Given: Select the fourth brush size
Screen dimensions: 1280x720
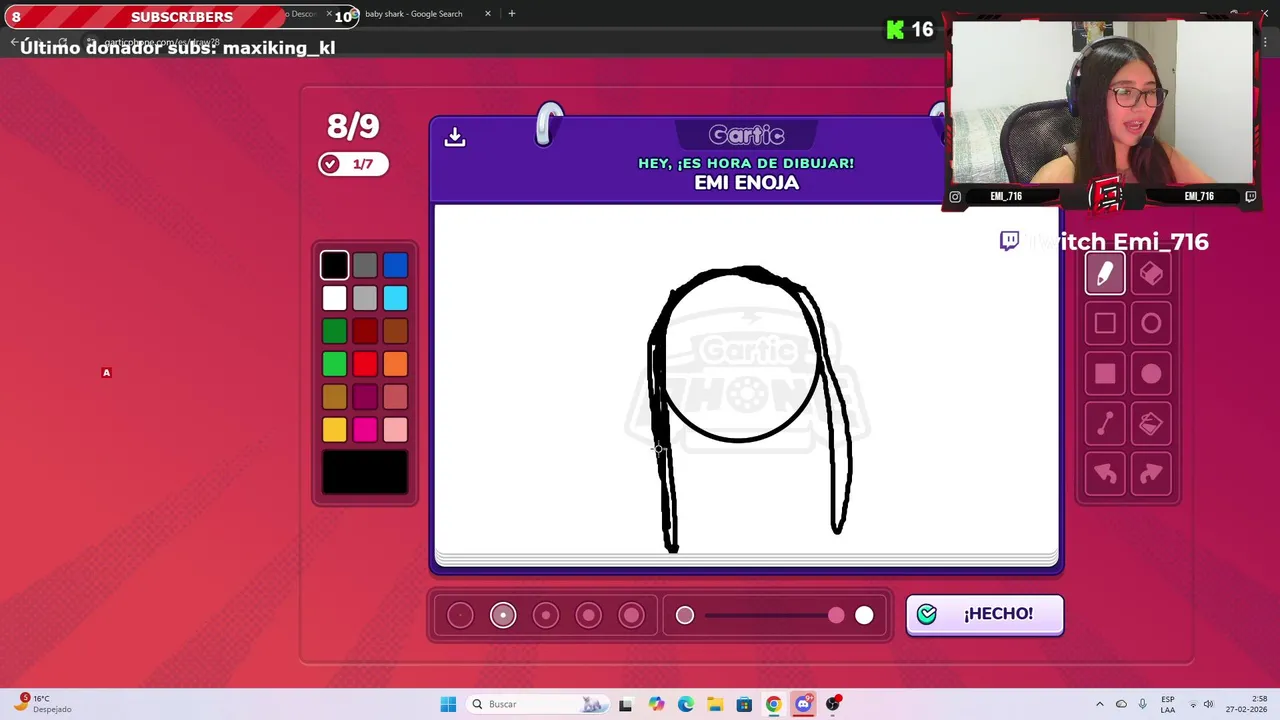Looking at the screenshot, I should tap(589, 615).
